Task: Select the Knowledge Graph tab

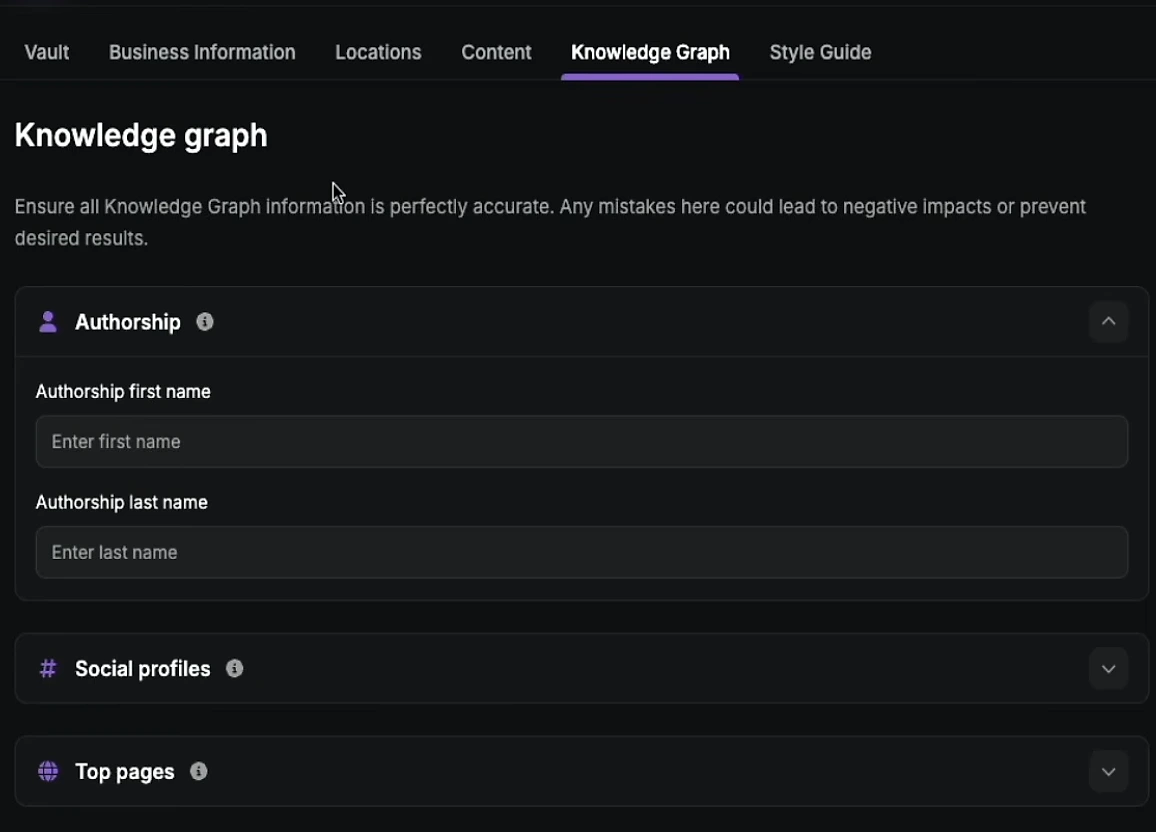Action: coord(650,52)
